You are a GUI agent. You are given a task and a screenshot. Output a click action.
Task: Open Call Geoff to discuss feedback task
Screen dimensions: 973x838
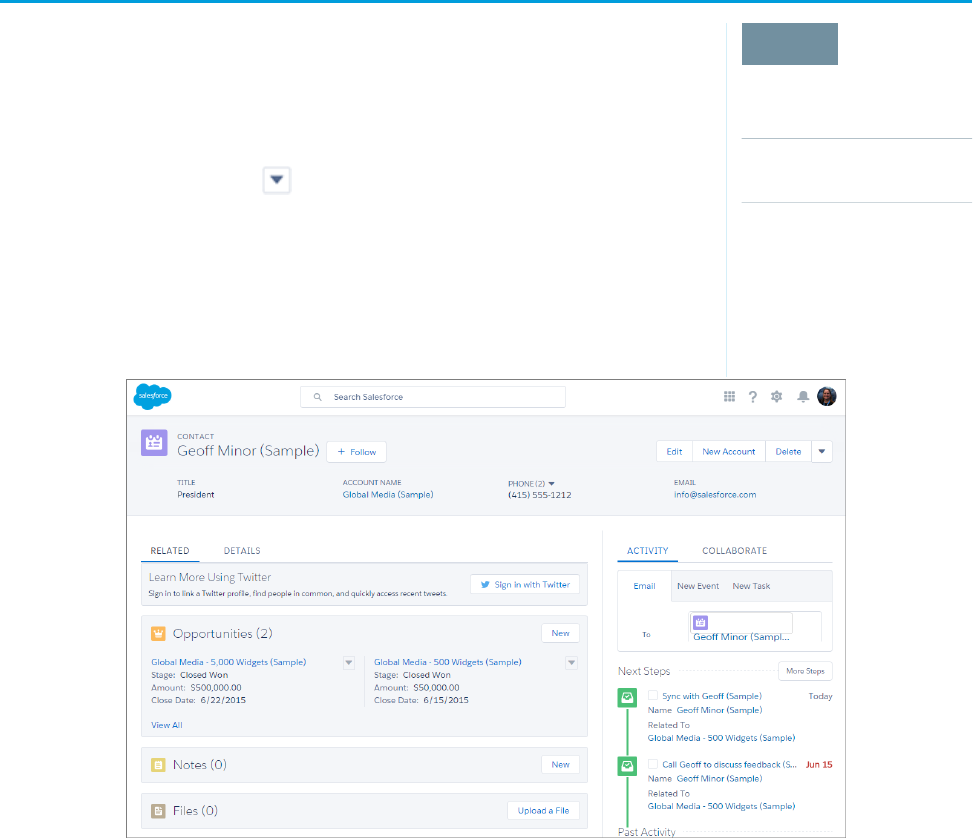click(x=729, y=765)
